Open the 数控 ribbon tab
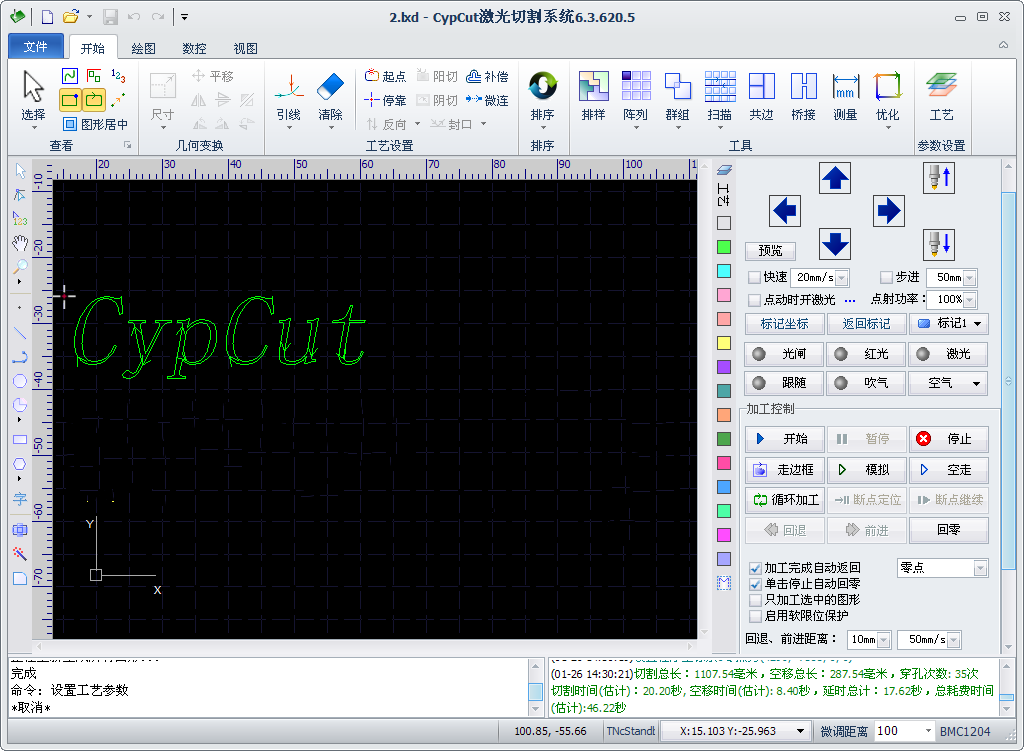Image resolution: width=1024 pixels, height=751 pixels. point(194,48)
